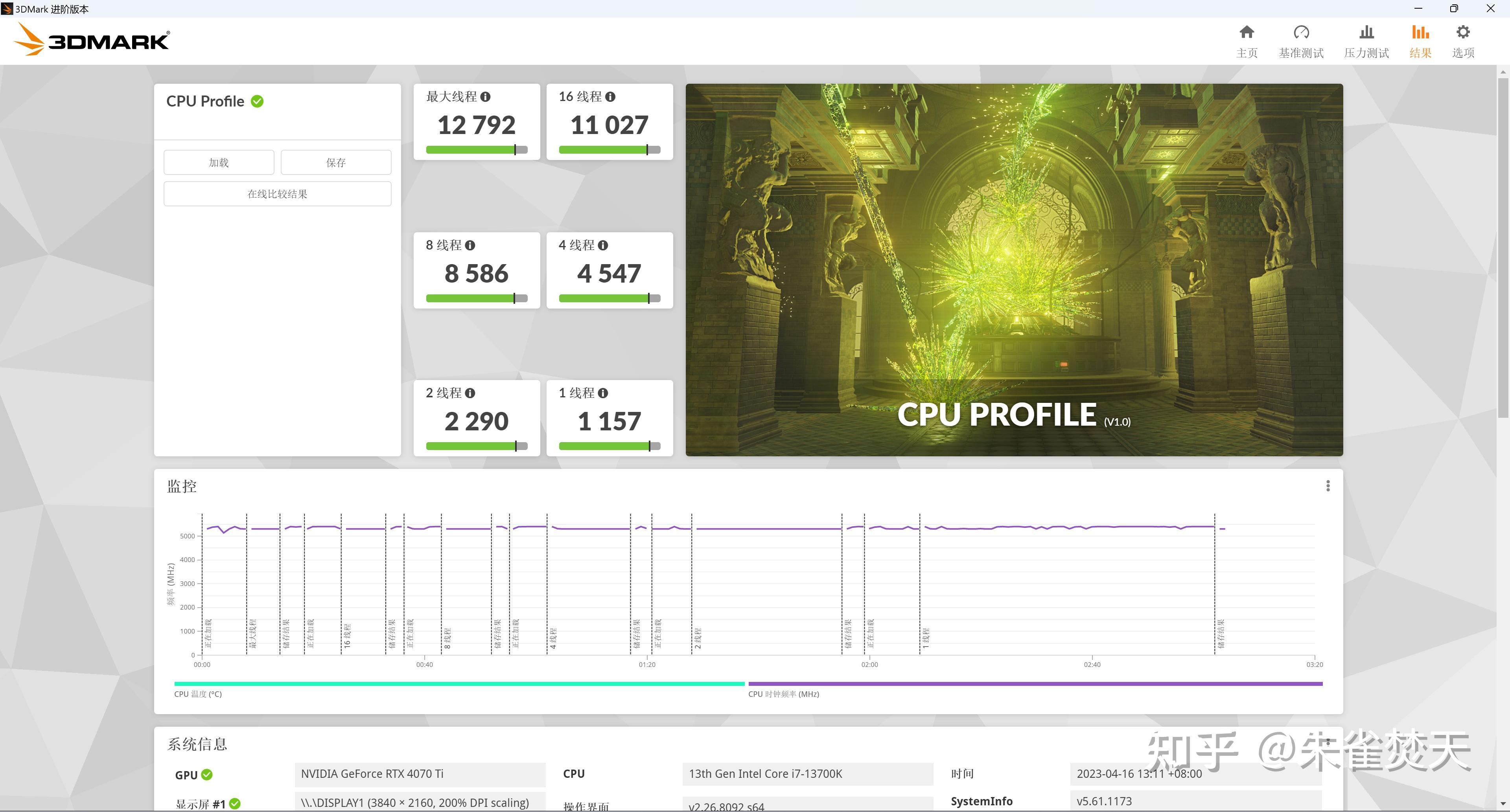This screenshot has height=812, width=1510.
Task: Click CPU value 13th Gen Intel Core i7-13700K
Action: [808, 775]
